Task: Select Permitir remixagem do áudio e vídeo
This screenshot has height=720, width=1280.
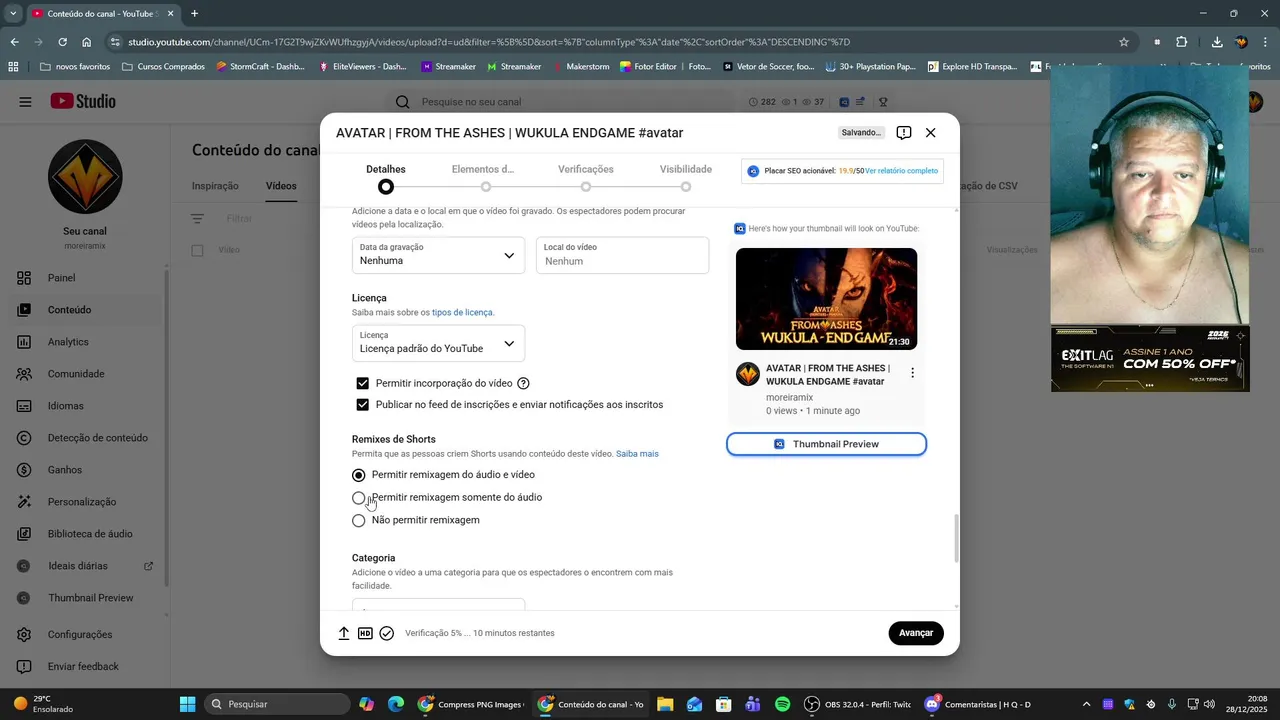Action: (x=358, y=475)
